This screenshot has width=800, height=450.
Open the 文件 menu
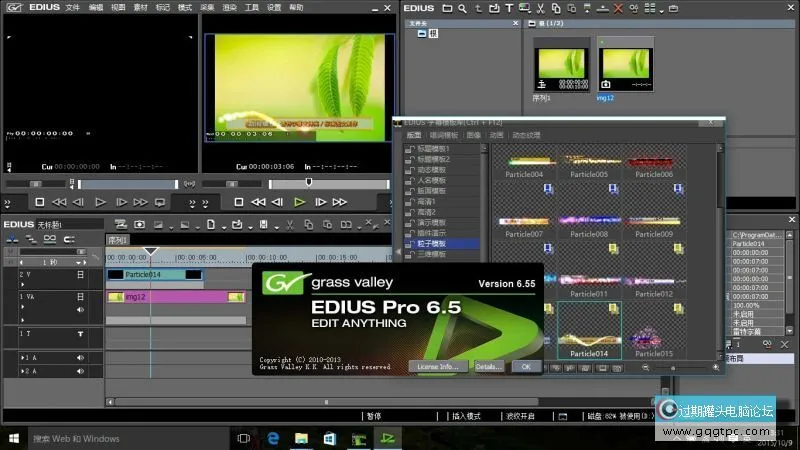click(x=72, y=7)
